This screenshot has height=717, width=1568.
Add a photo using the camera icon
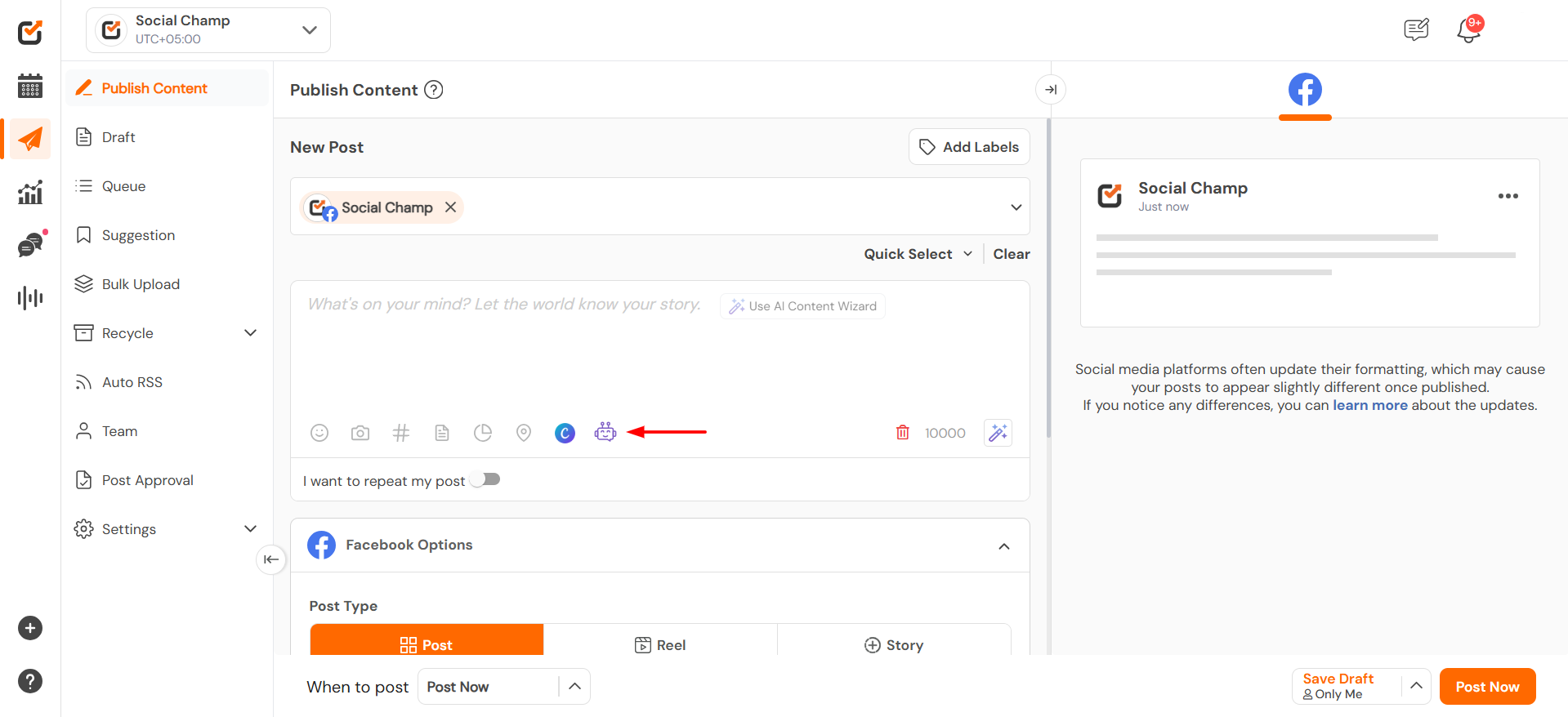360,433
